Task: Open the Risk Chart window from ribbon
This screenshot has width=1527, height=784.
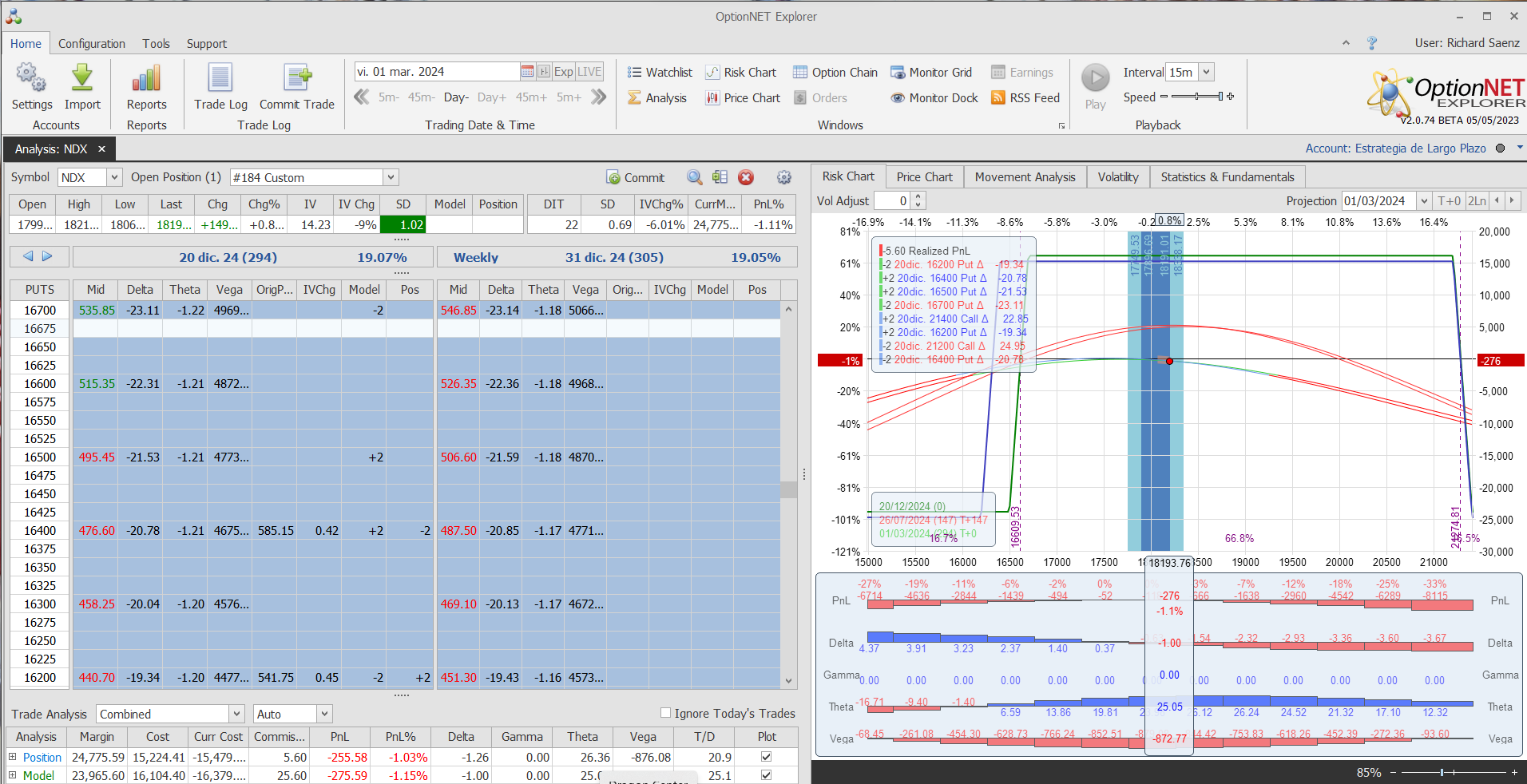Action: [740, 73]
